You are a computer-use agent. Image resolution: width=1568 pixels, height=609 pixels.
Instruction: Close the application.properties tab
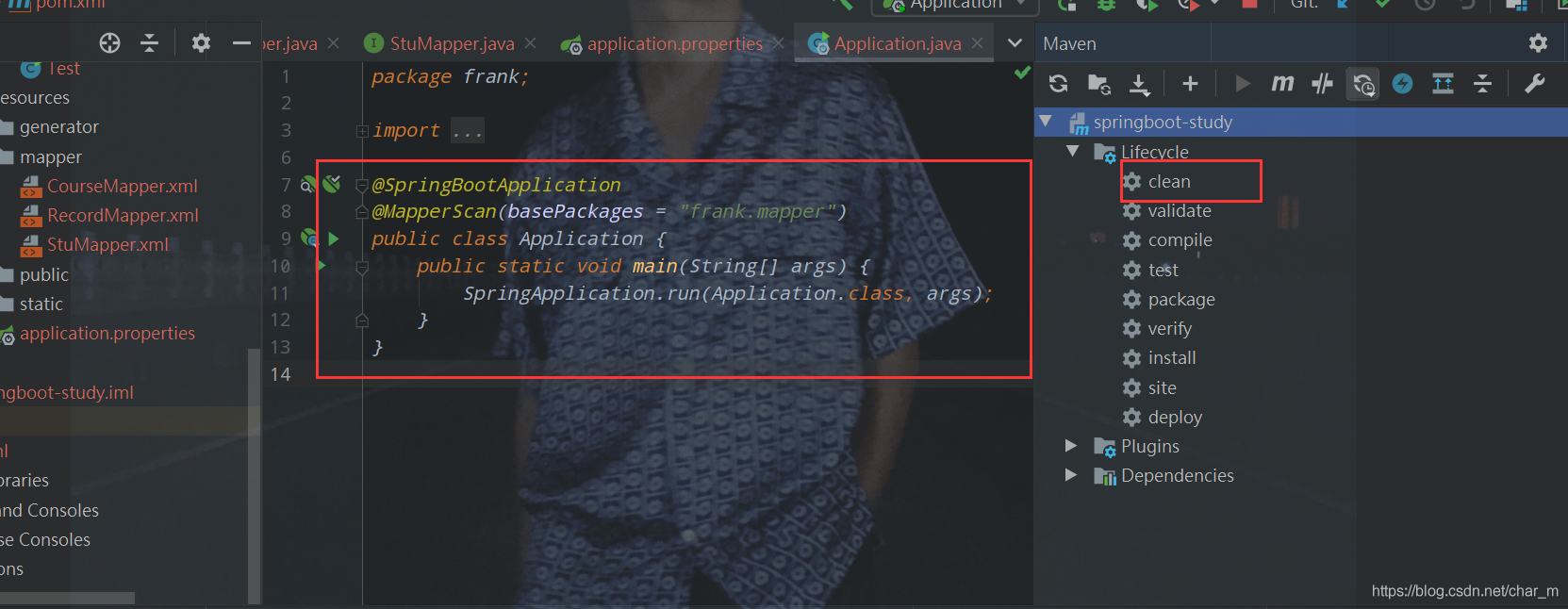pyautogui.click(x=778, y=43)
